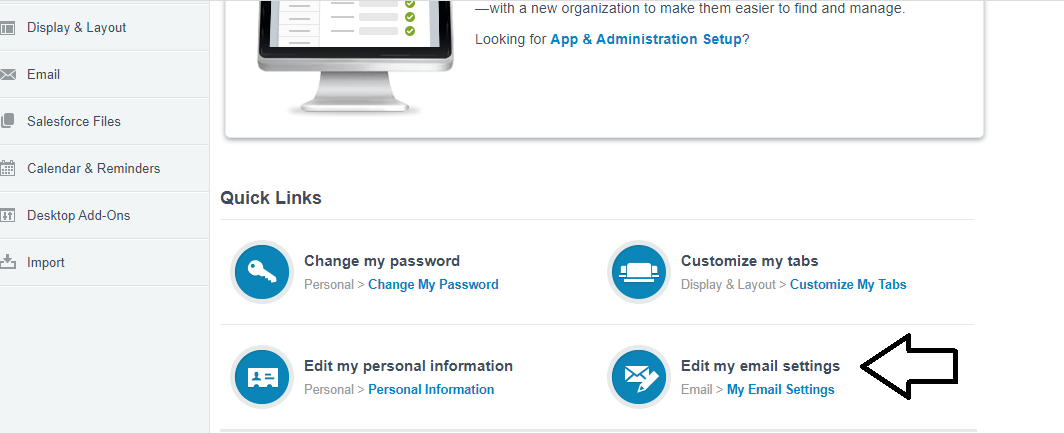Click the Display & Layout sidebar icon

pos(8,28)
